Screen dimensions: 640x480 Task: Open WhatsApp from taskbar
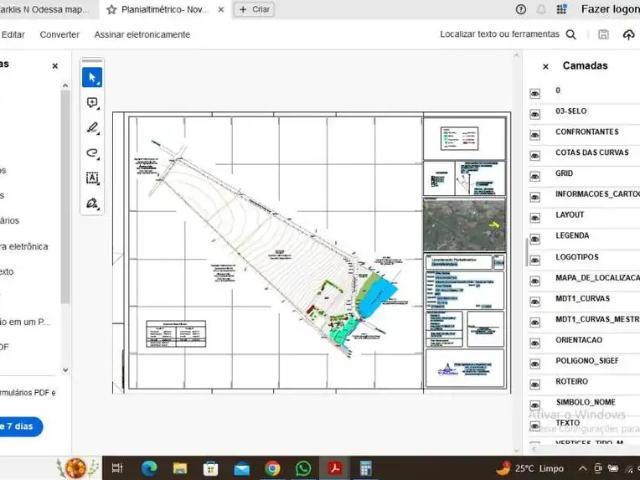(x=303, y=468)
